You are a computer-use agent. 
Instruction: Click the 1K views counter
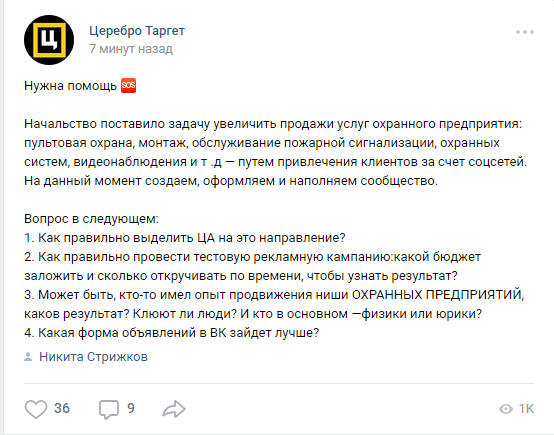526,408
